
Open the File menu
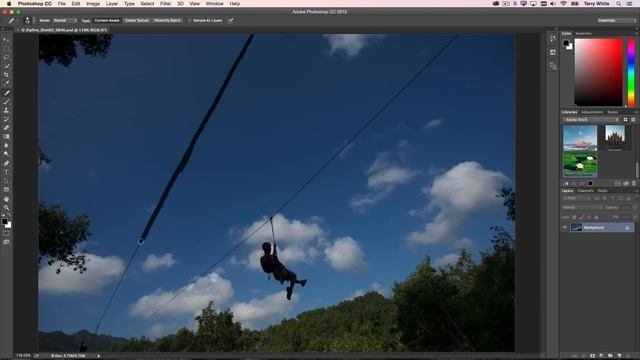click(62, 4)
